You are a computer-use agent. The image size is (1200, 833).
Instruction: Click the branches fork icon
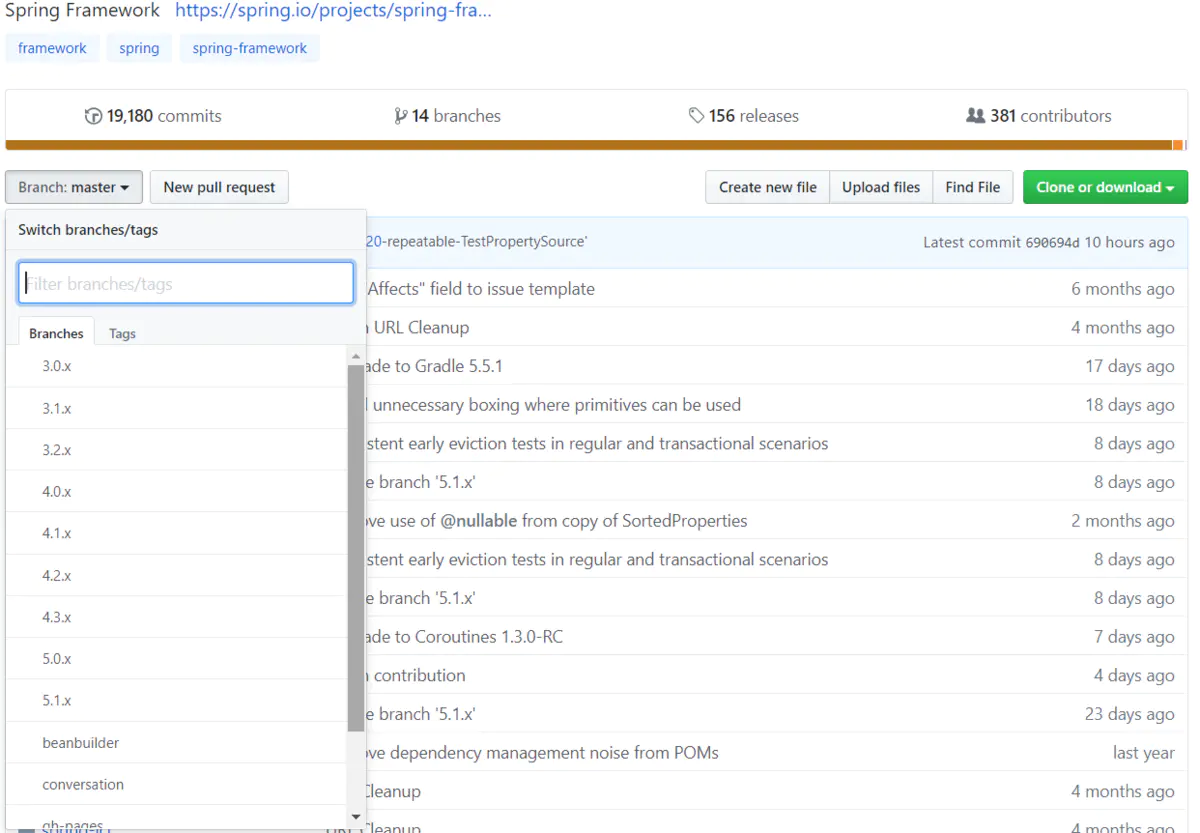(x=401, y=116)
